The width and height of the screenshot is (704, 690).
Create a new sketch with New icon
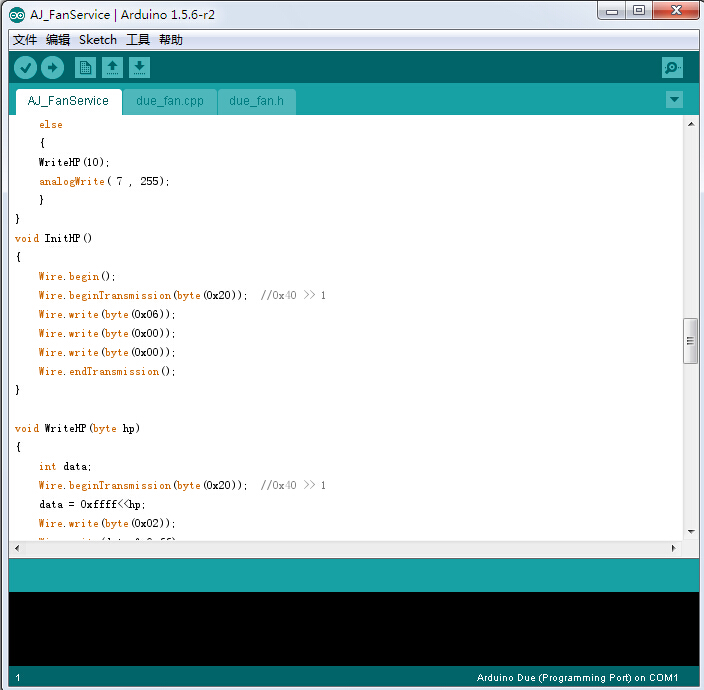click(85, 67)
